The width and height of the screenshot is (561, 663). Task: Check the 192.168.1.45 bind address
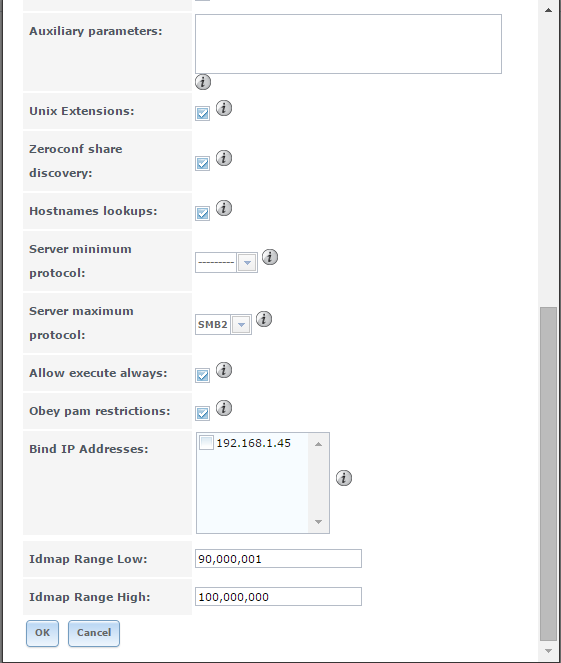click(x=206, y=443)
